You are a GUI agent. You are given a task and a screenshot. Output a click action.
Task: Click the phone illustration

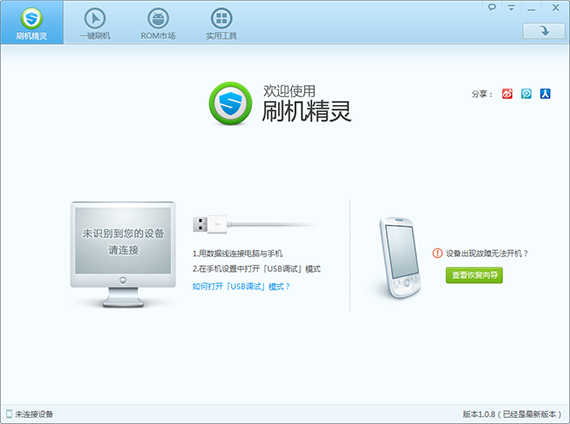400,257
